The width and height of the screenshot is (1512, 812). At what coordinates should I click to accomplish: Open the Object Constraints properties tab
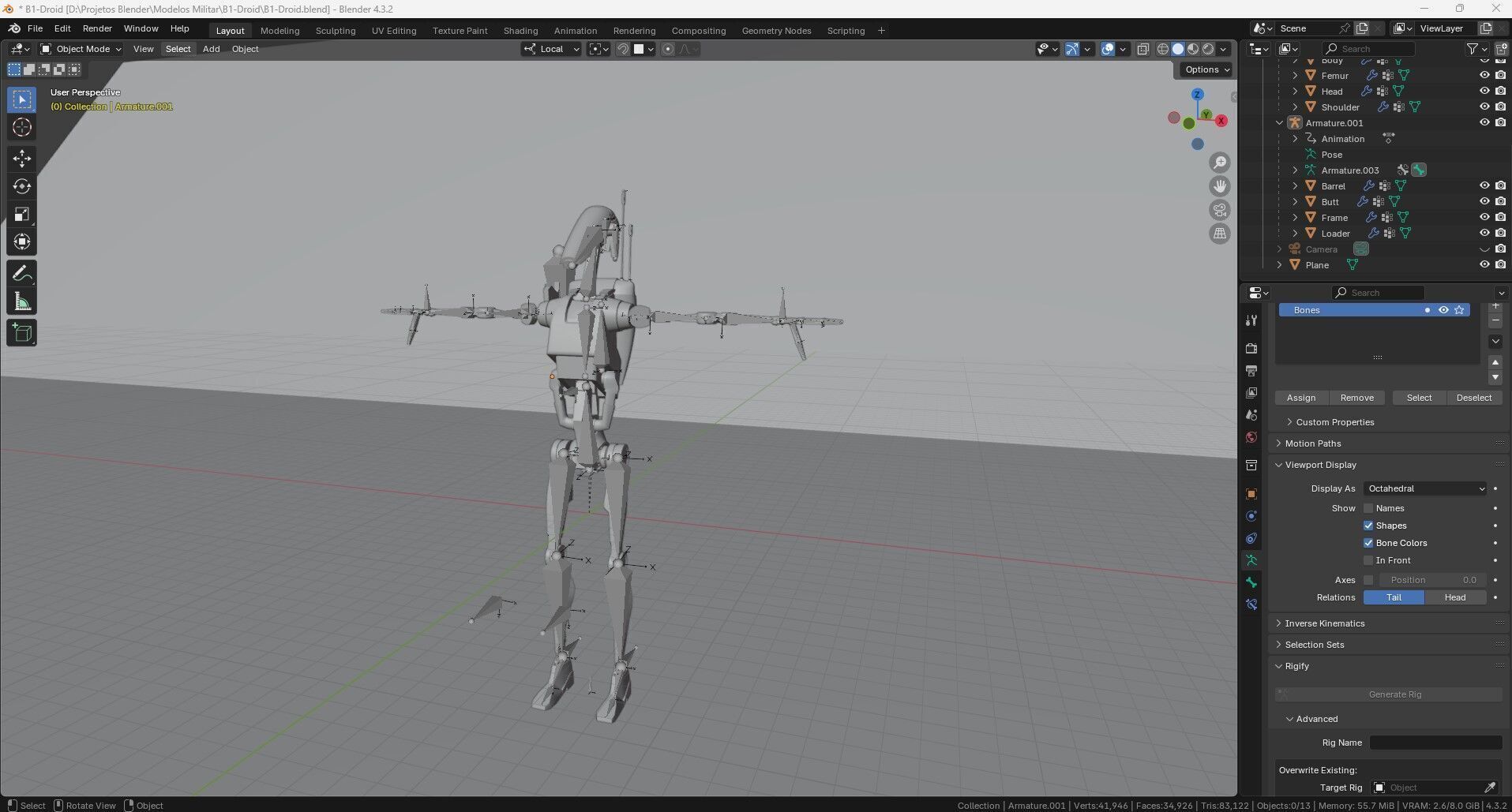pyautogui.click(x=1251, y=538)
